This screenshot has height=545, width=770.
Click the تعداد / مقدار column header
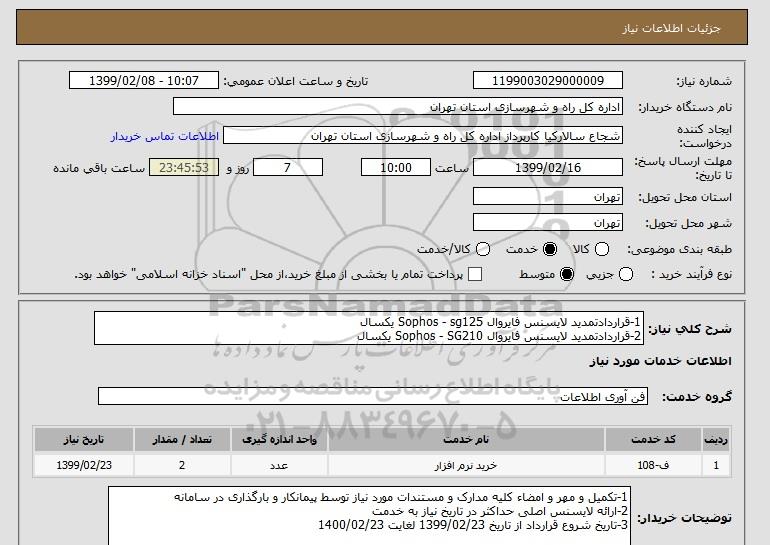(x=182, y=439)
